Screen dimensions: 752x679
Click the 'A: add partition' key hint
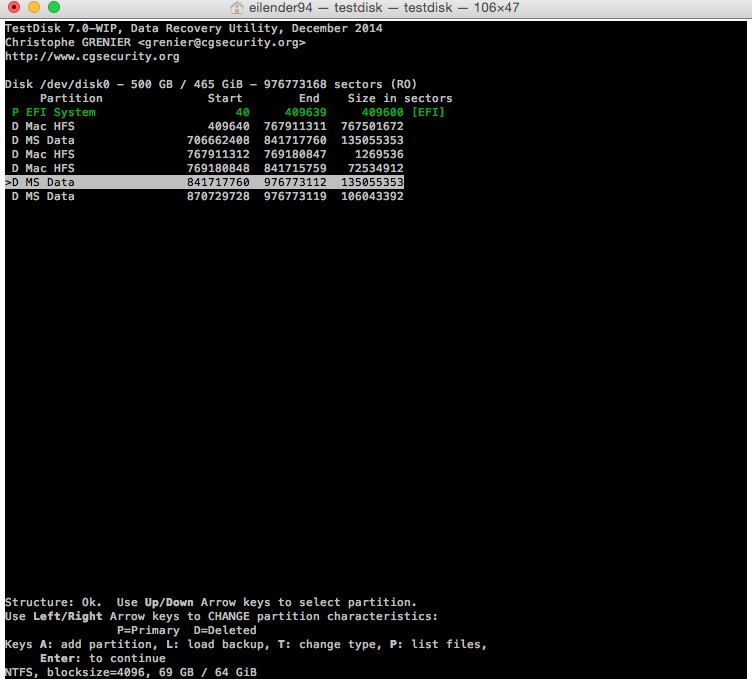(99, 644)
